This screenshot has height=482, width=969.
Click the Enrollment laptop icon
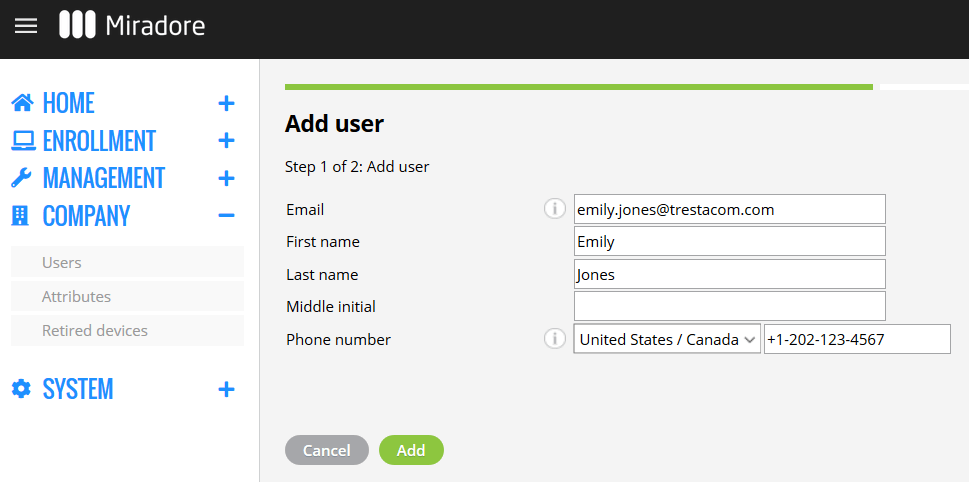(23, 141)
